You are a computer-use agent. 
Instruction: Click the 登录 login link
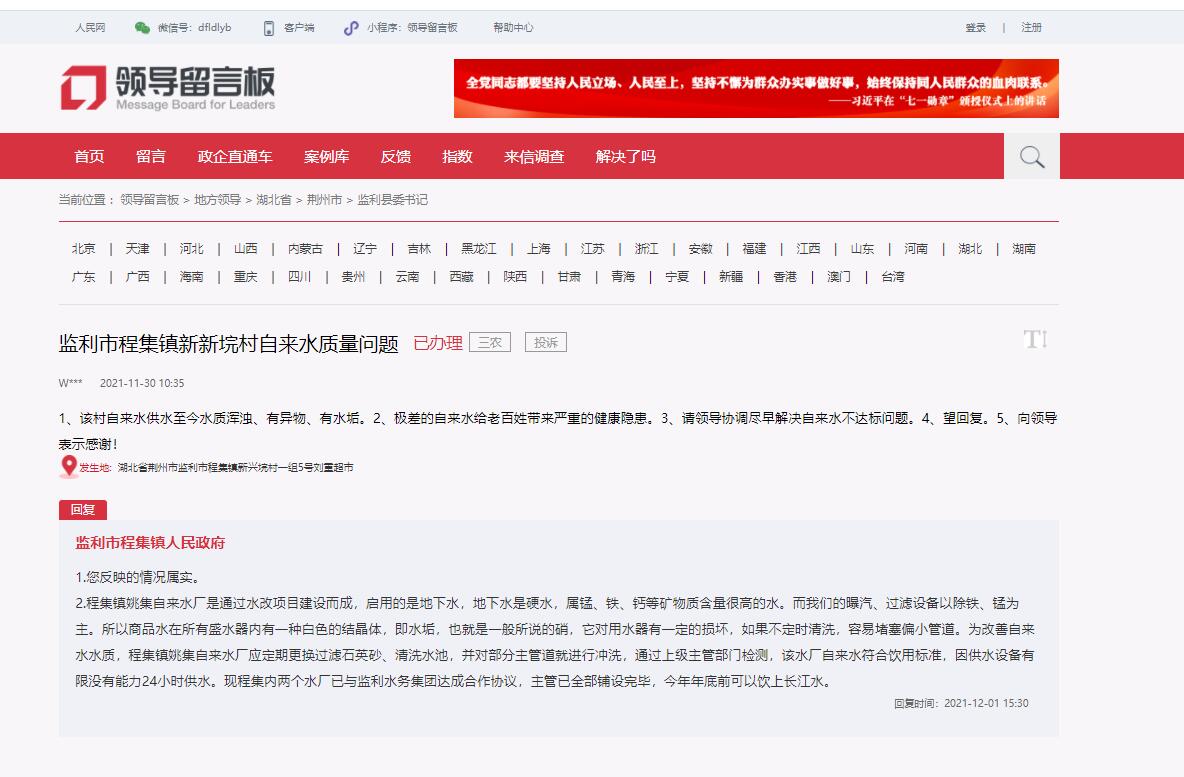975,28
